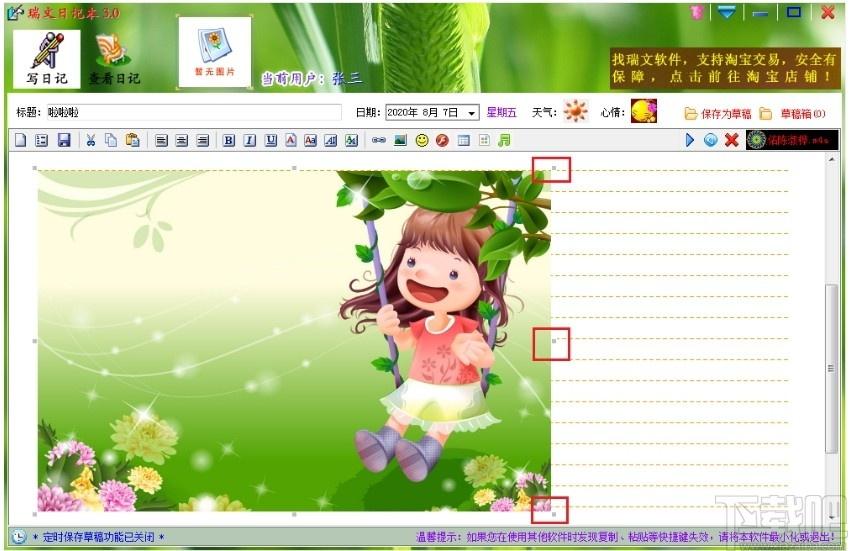Click the 标题 title input field
850x551 pixels.
194,112
